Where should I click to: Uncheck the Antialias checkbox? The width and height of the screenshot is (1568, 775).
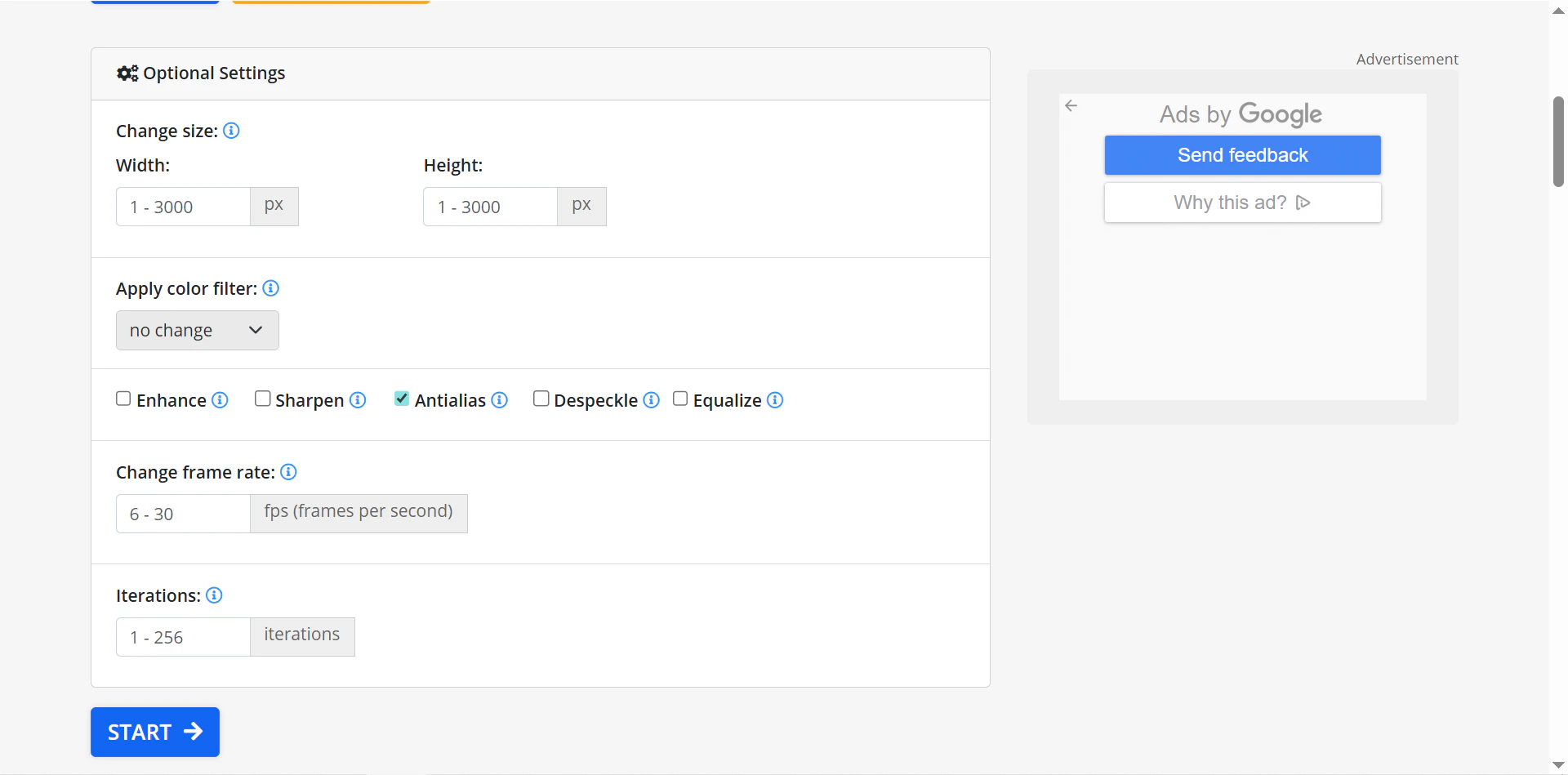coord(402,399)
